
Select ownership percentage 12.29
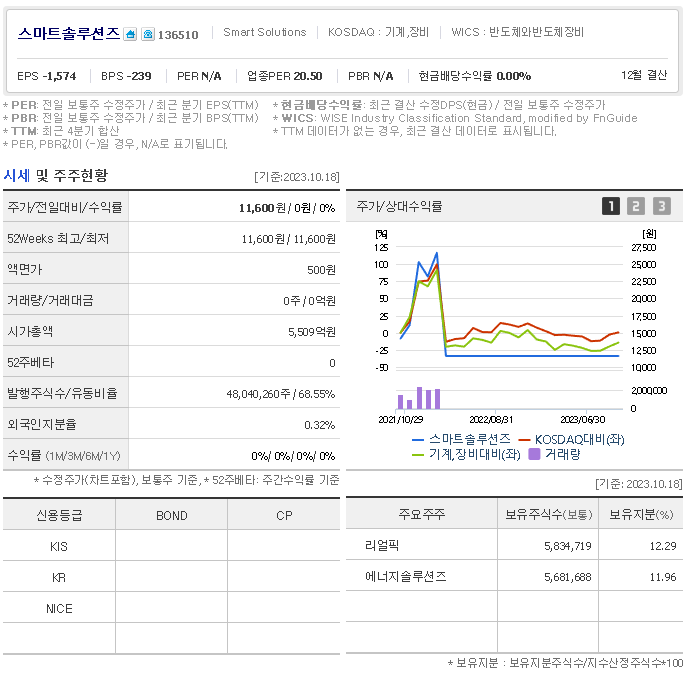(663, 546)
